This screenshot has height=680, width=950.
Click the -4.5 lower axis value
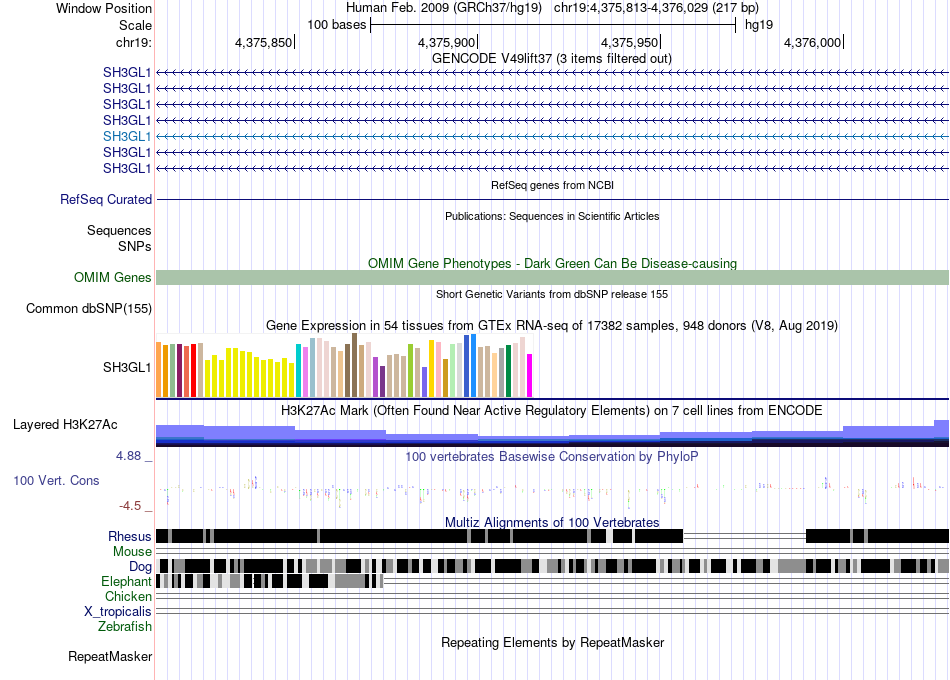coord(130,505)
